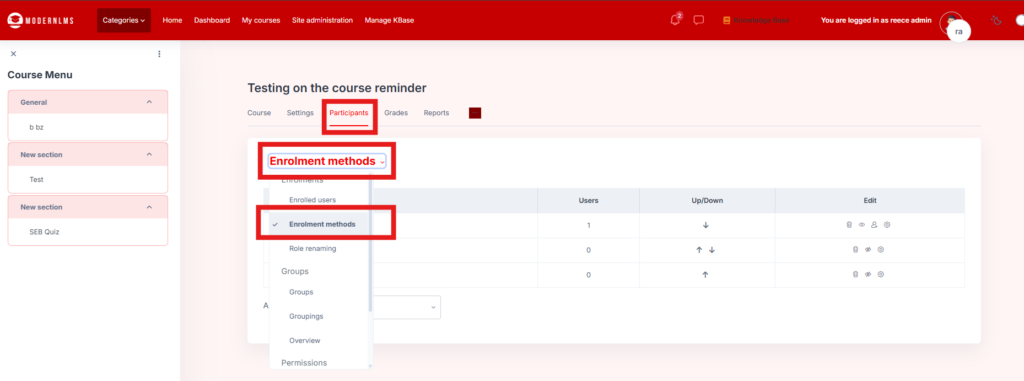Open the SEB Quiz activity
The width and height of the screenshot is (1024, 381).
(44, 231)
